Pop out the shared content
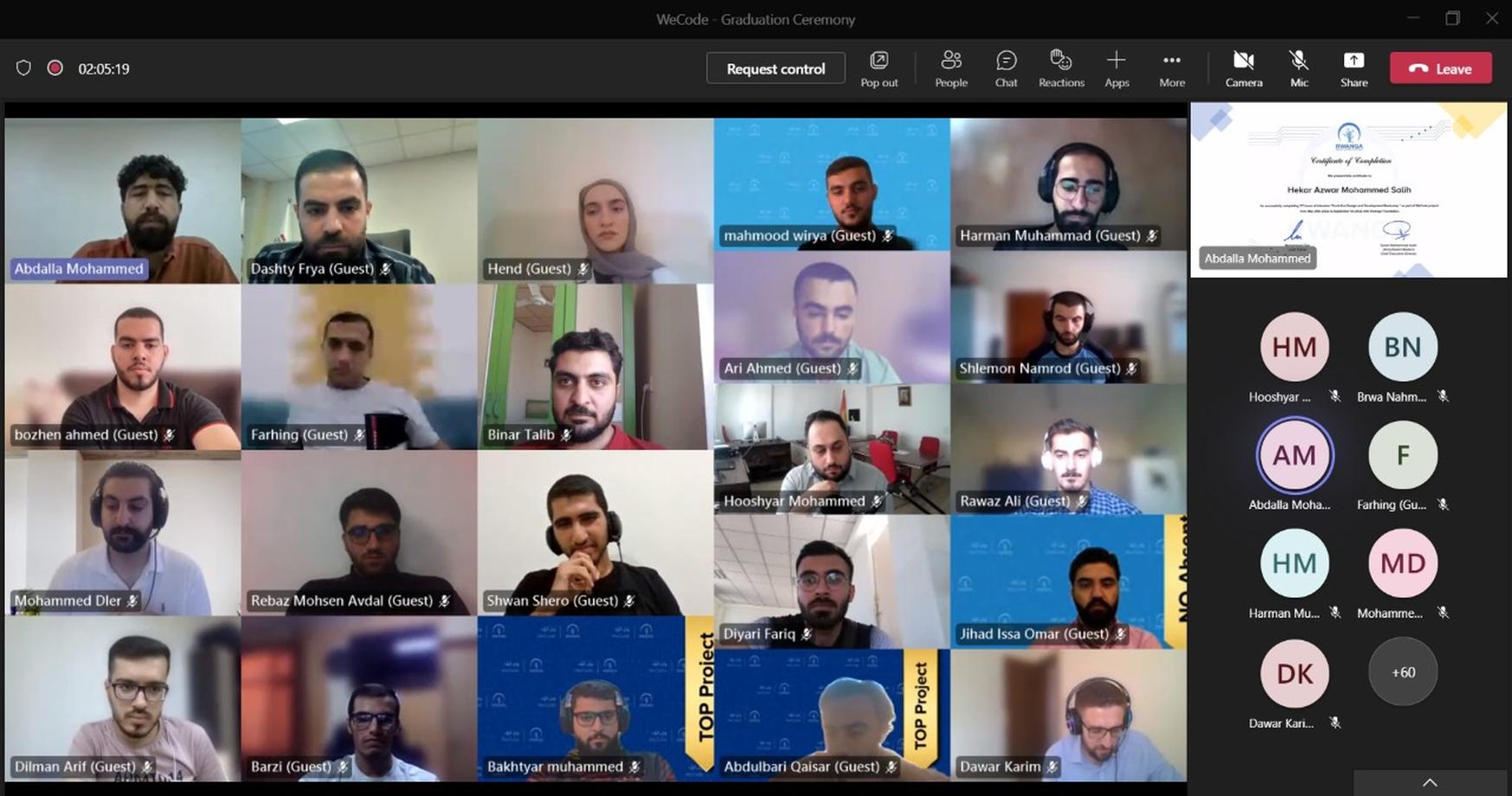The width and height of the screenshot is (1512, 796). [878, 68]
